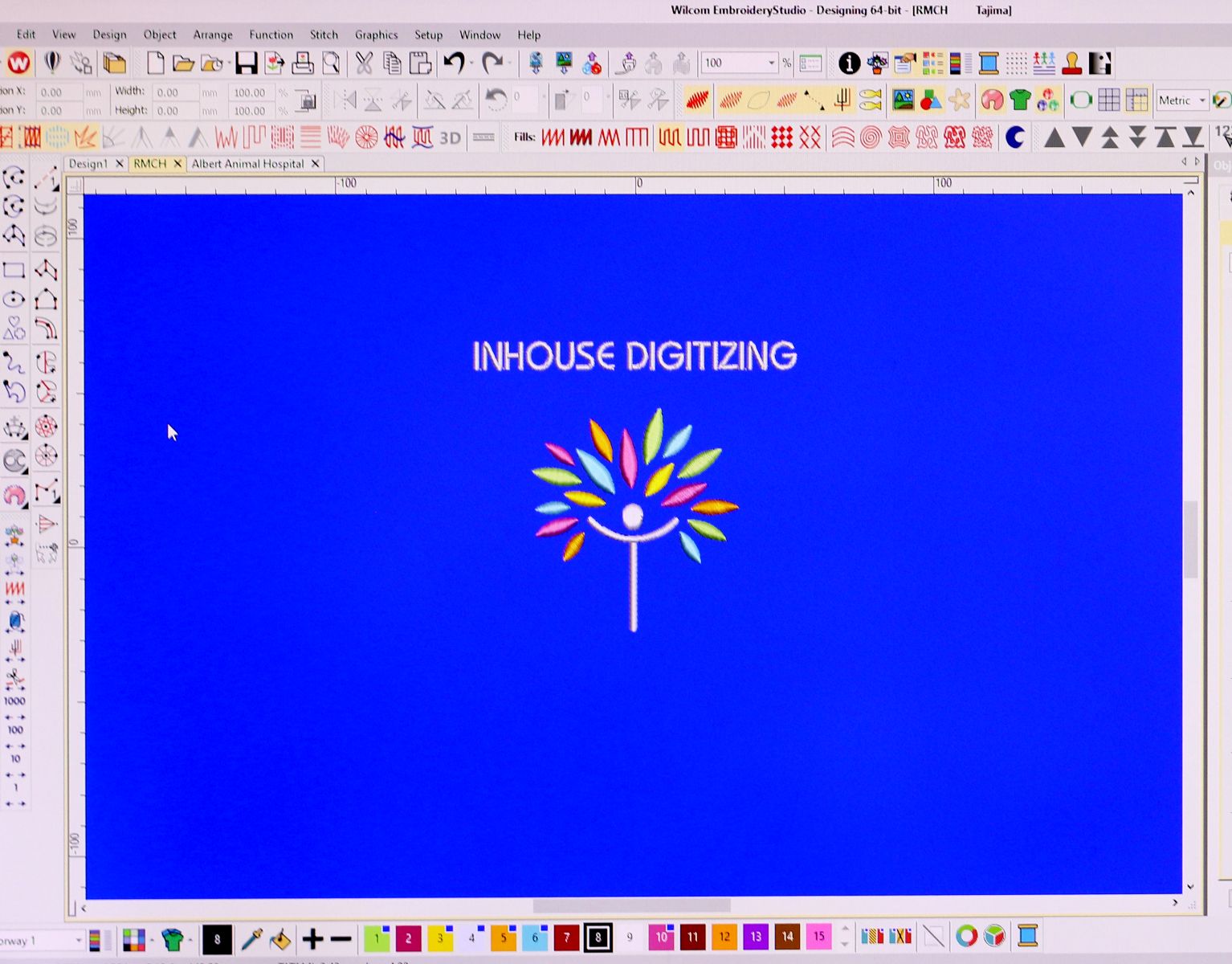The height and width of the screenshot is (964, 1232).
Task: Click the plus icon to add color
Action: click(x=312, y=937)
